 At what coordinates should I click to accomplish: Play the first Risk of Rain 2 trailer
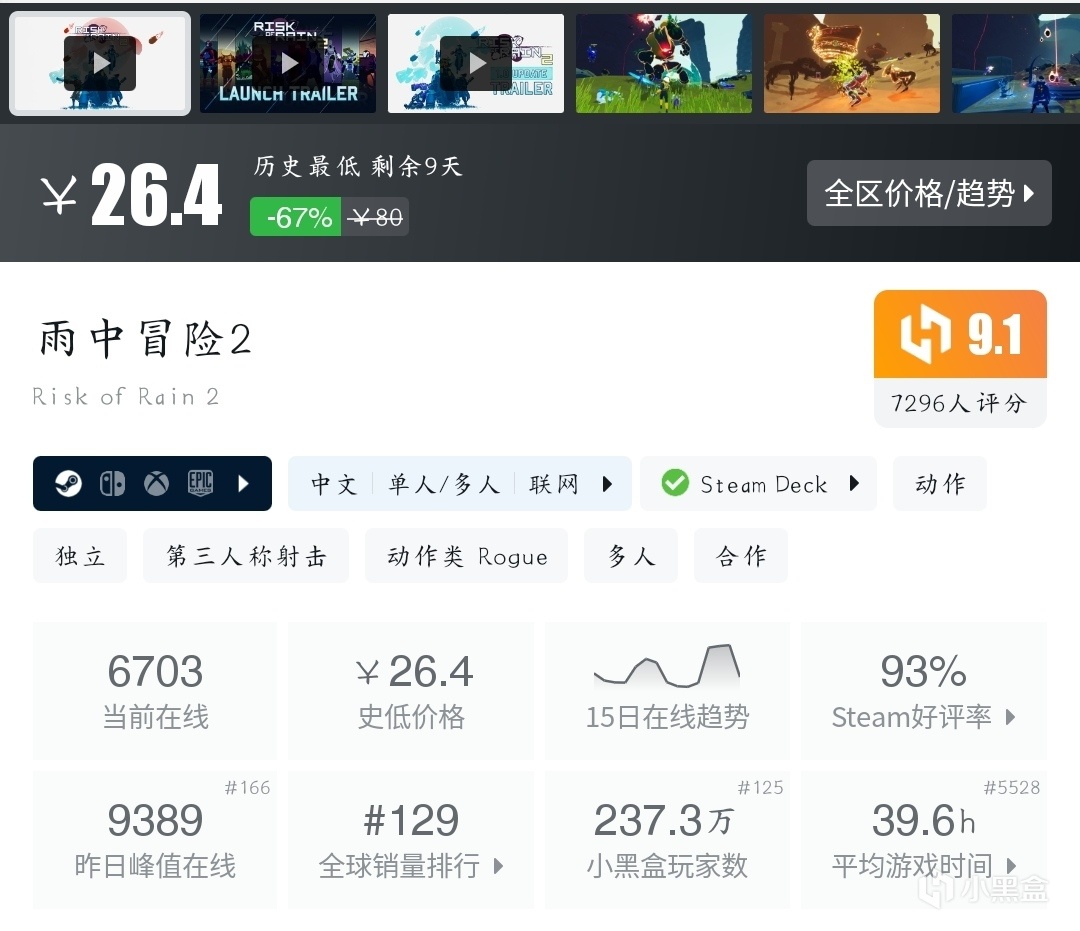click(x=100, y=63)
